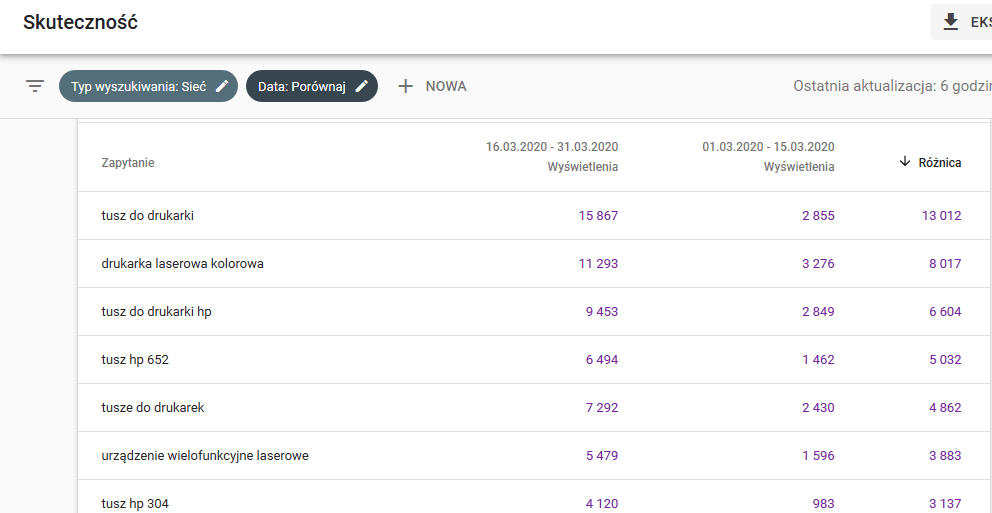Click pencil icon on Data: Porównaj chip
Viewport: 992px width, 513px height.
361,86
